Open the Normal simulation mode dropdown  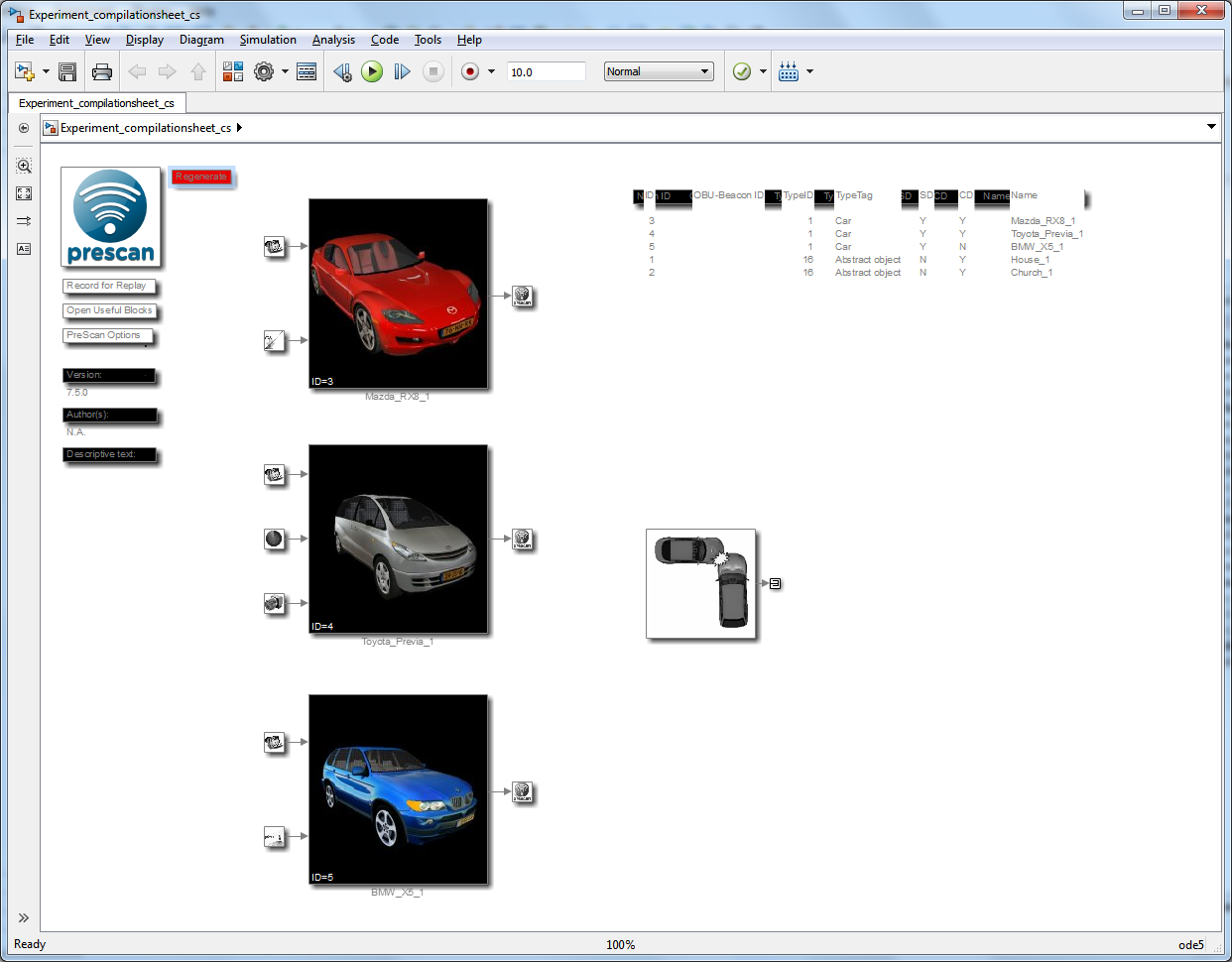(659, 71)
